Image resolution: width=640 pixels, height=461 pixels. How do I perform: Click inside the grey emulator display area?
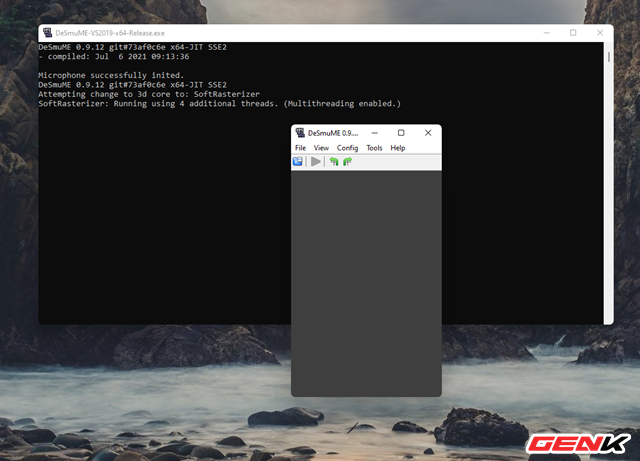point(366,282)
